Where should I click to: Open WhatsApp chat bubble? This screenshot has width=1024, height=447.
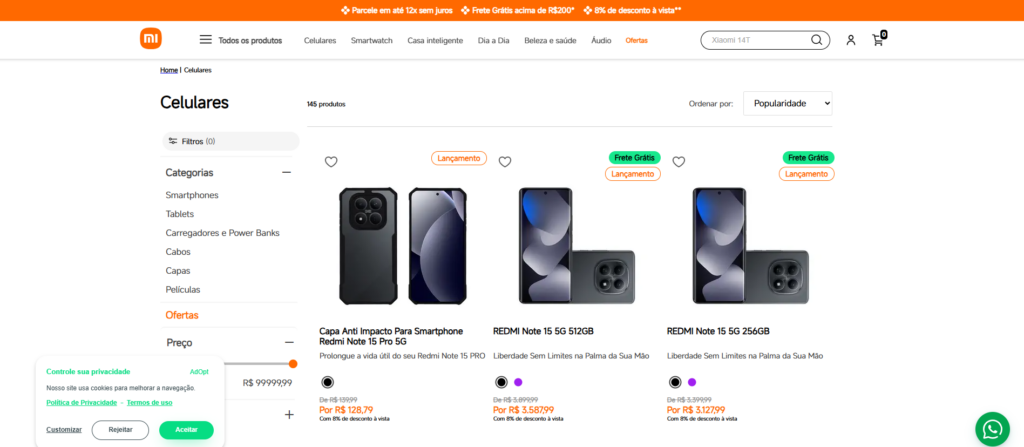[x=993, y=429]
